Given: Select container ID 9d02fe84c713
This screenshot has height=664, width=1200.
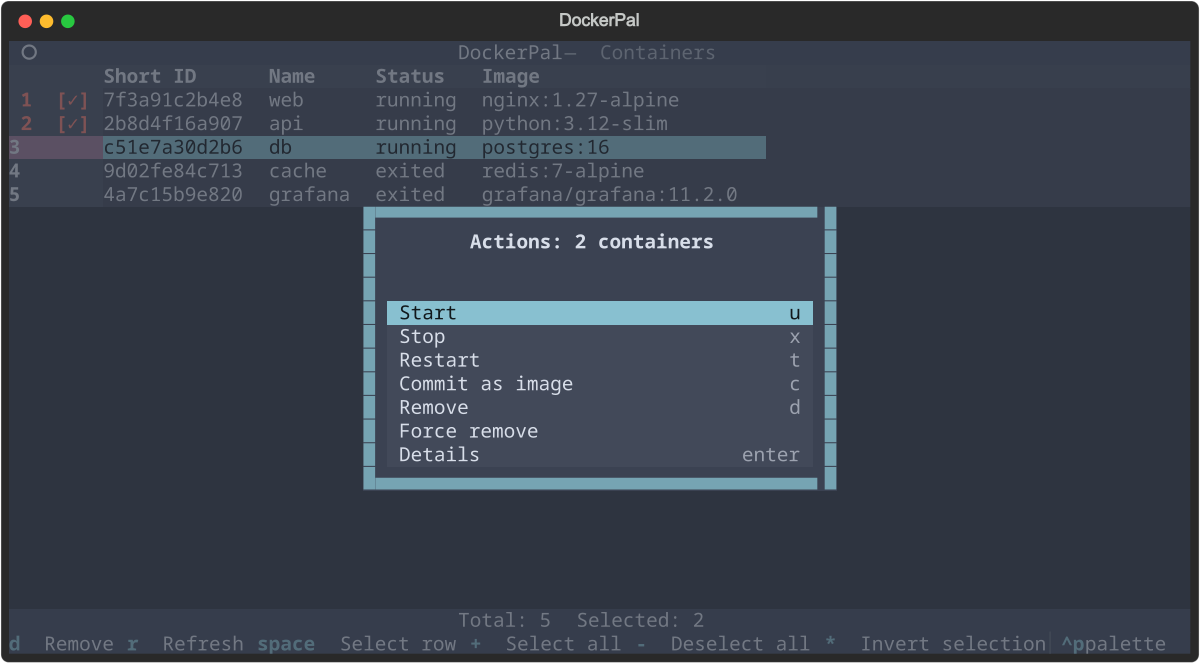Looking at the screenshot, I should [173, 171].
